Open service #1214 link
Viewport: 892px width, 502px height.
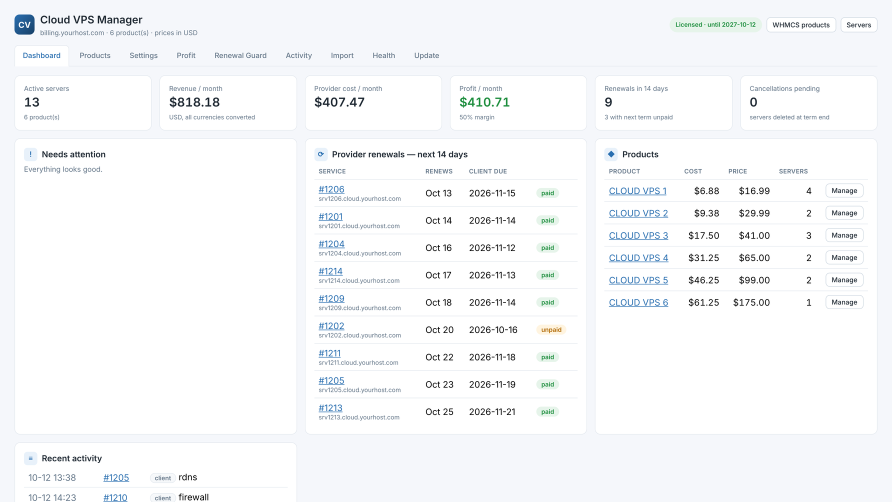click(x=331, y=271)
